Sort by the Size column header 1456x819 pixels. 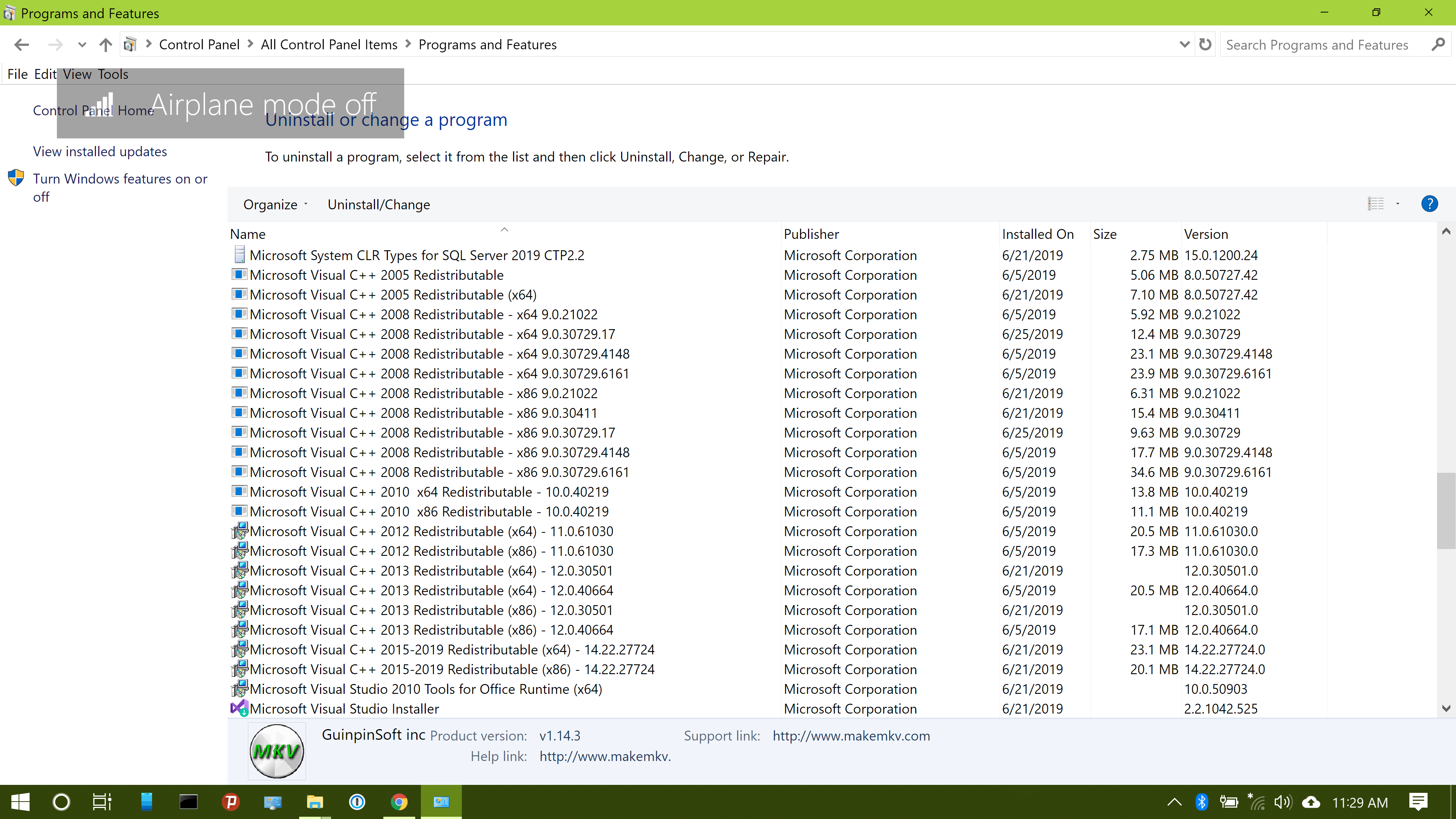coord(1136,234)
